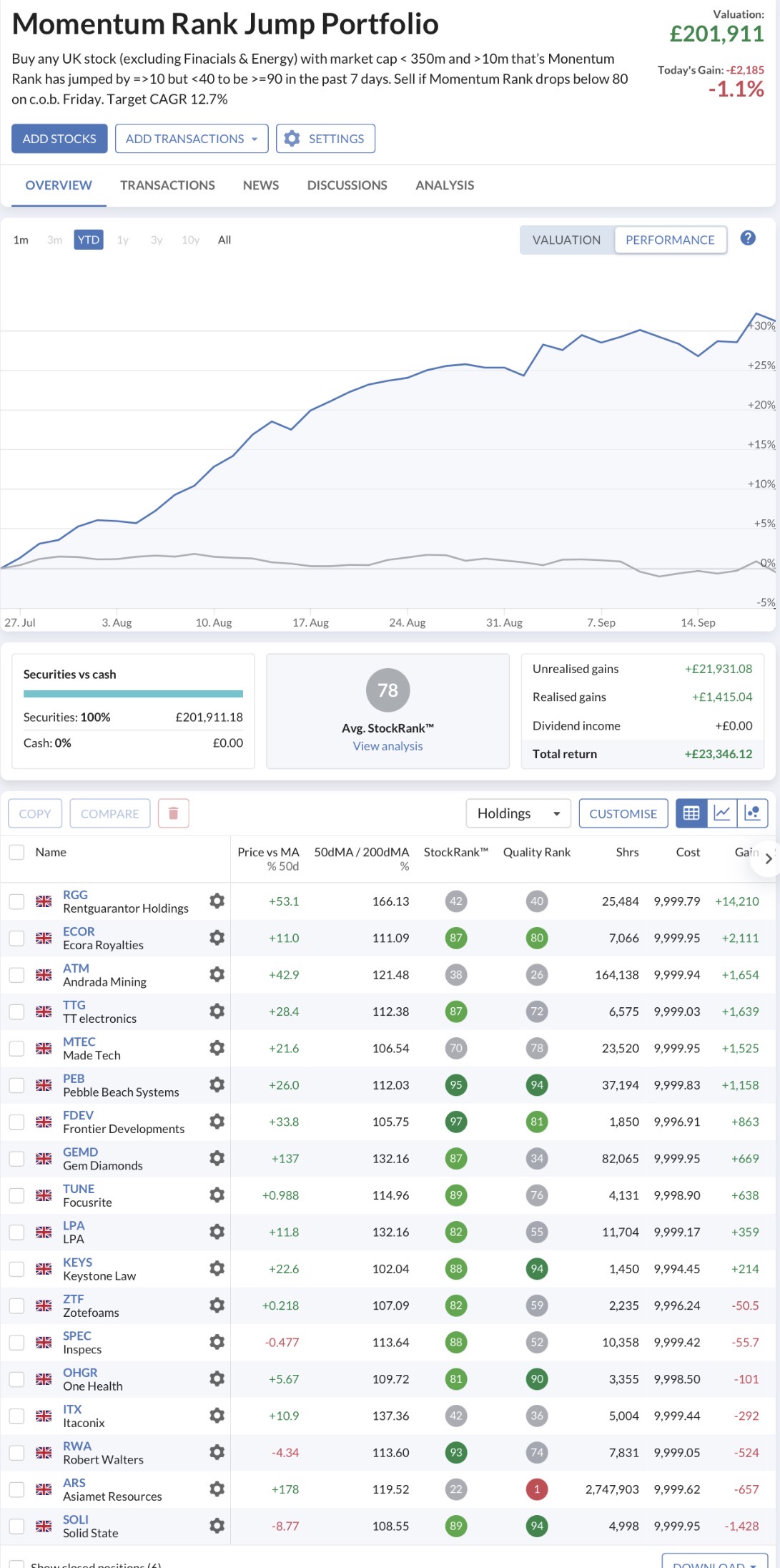Open gear options for Andrada Mining
The image size is (780, 1568).
pyautogui.click(x=217, y=974)
